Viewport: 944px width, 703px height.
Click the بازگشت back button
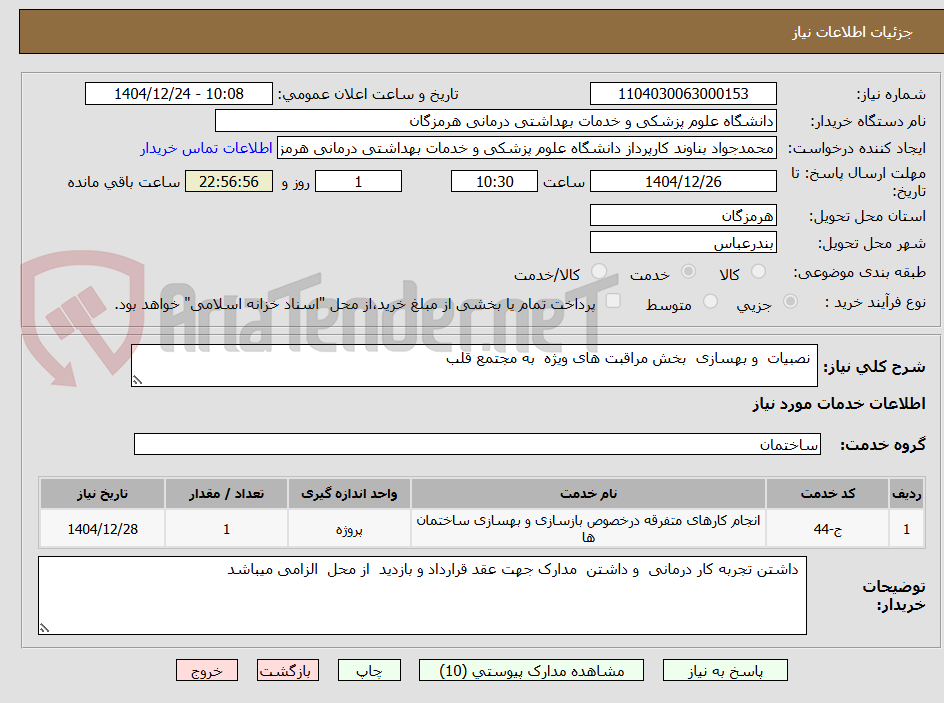coord(288,670)
